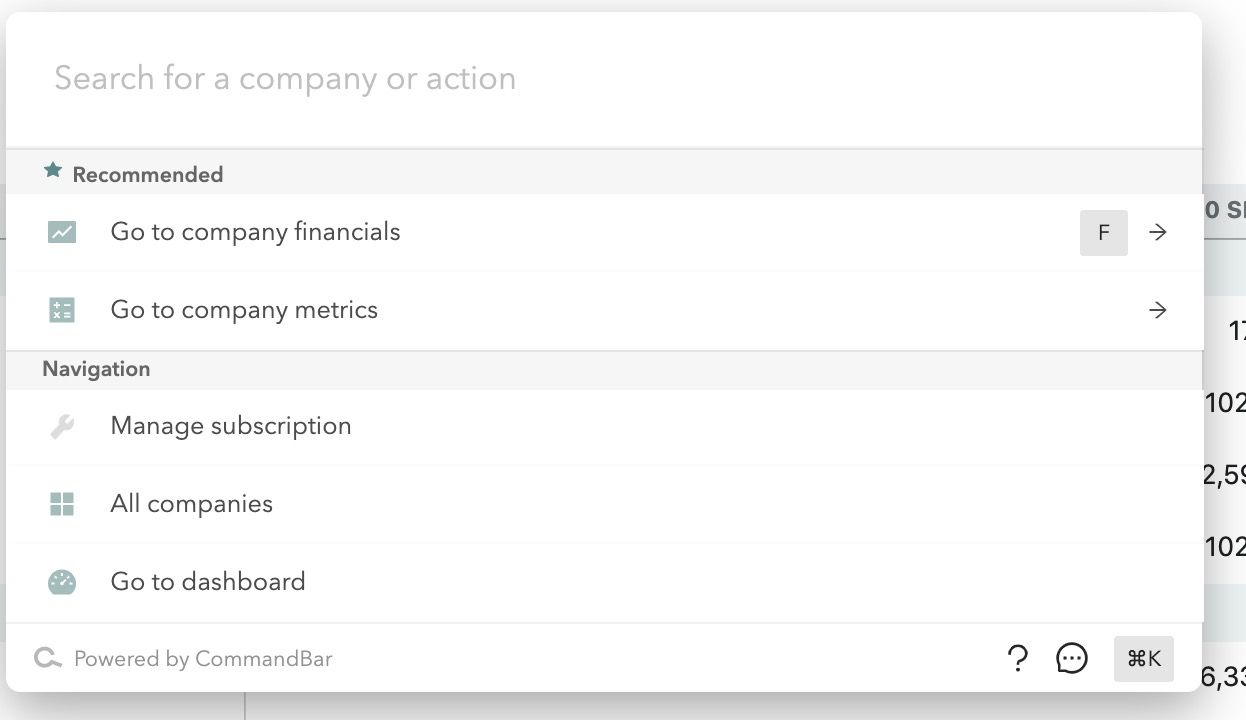Expand the arrow on company financials row
1246x720 pixels.
point(1158,232)
